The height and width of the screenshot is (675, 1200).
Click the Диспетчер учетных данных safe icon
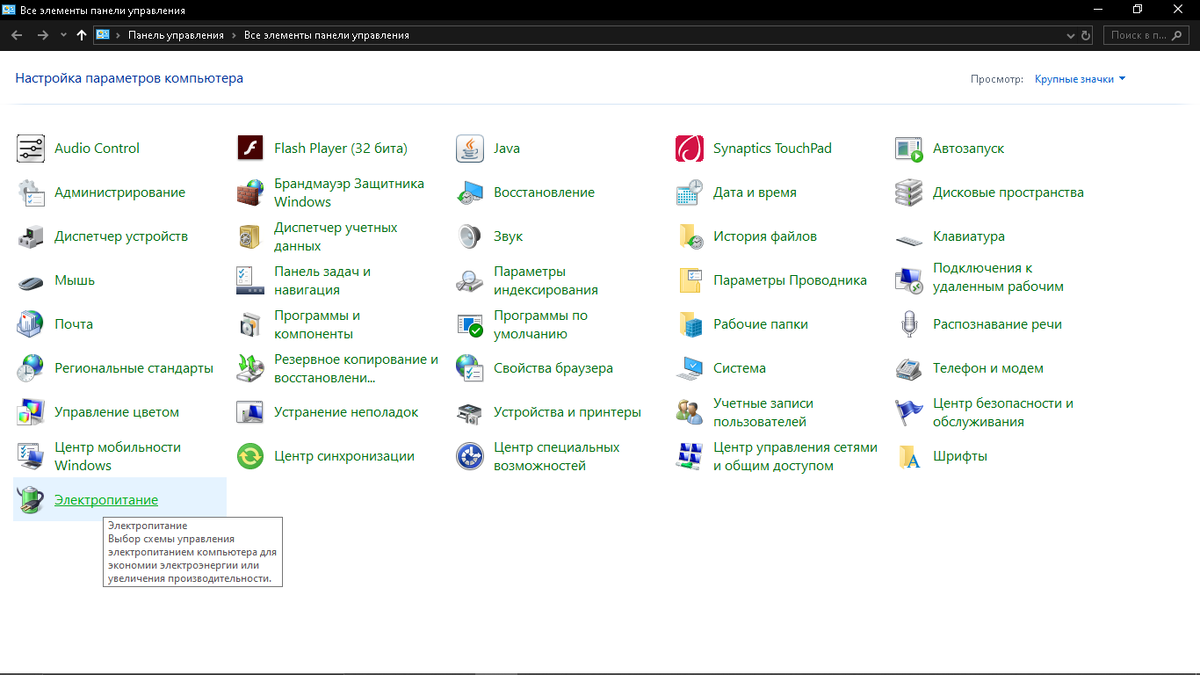click(x=250, y=236)
